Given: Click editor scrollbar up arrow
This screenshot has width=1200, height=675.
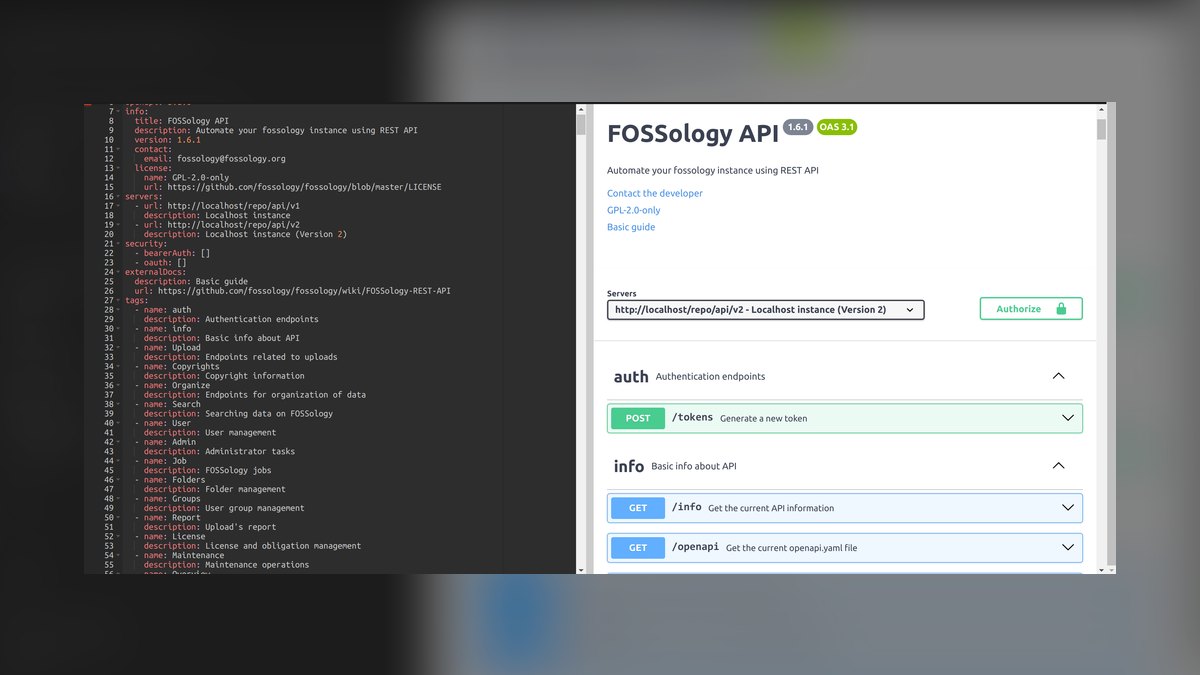Looking at the screenshot, I should (581, 108).
